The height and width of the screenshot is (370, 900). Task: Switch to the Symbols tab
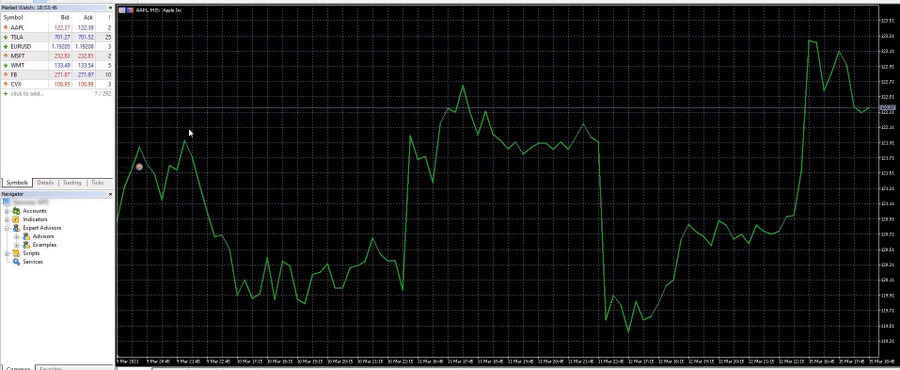pos(17,182)
